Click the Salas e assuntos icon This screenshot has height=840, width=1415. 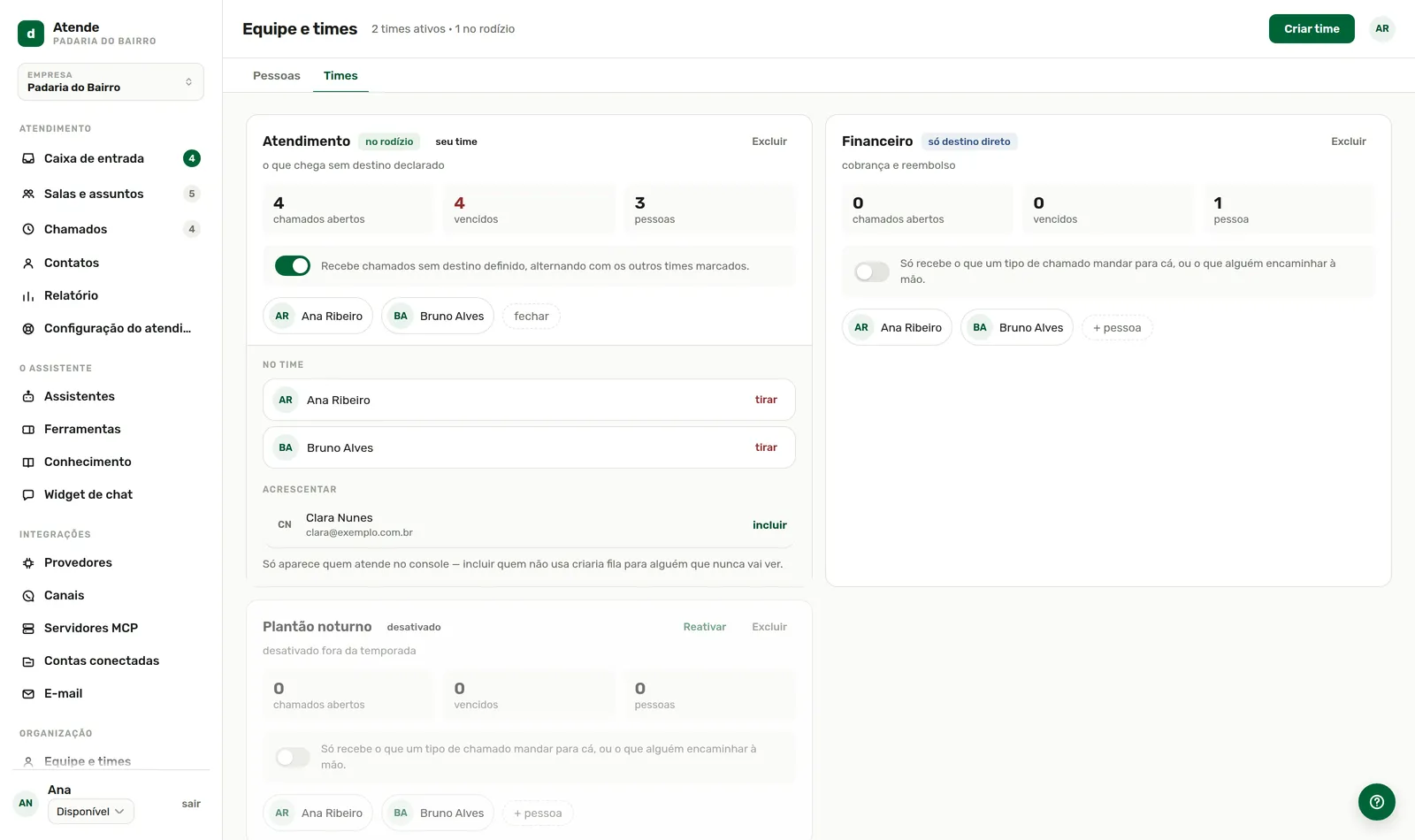tap(28, 195)
